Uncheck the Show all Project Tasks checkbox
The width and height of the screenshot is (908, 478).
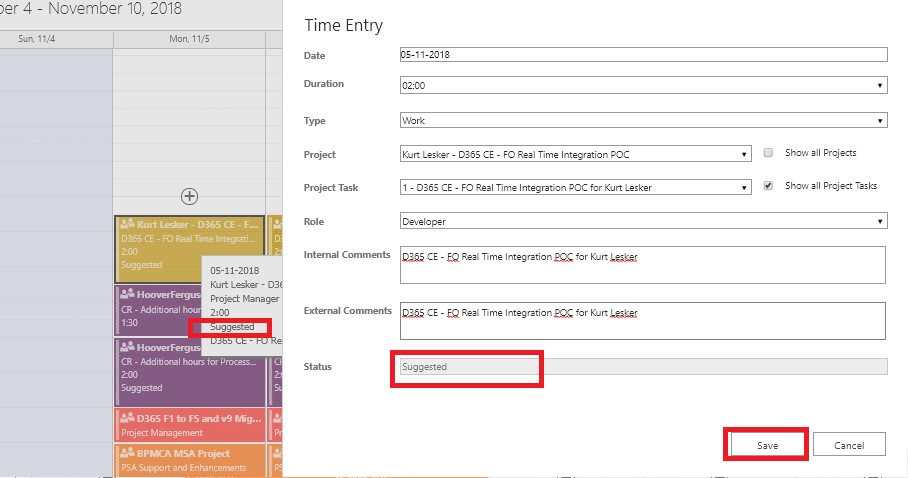(x=768, y=186)
